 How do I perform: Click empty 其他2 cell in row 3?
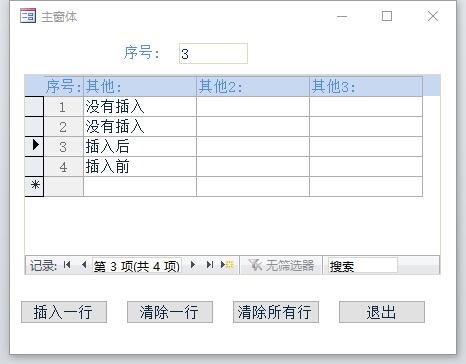[x=253, y=146]
